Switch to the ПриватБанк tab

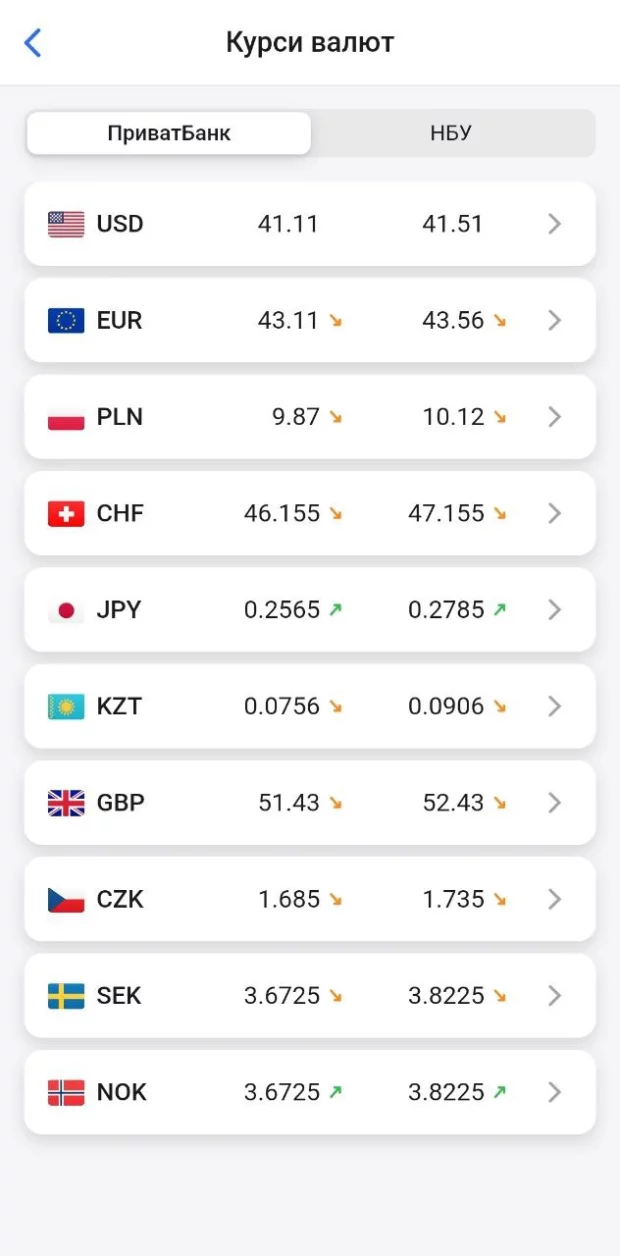click(x=169, y=133)
